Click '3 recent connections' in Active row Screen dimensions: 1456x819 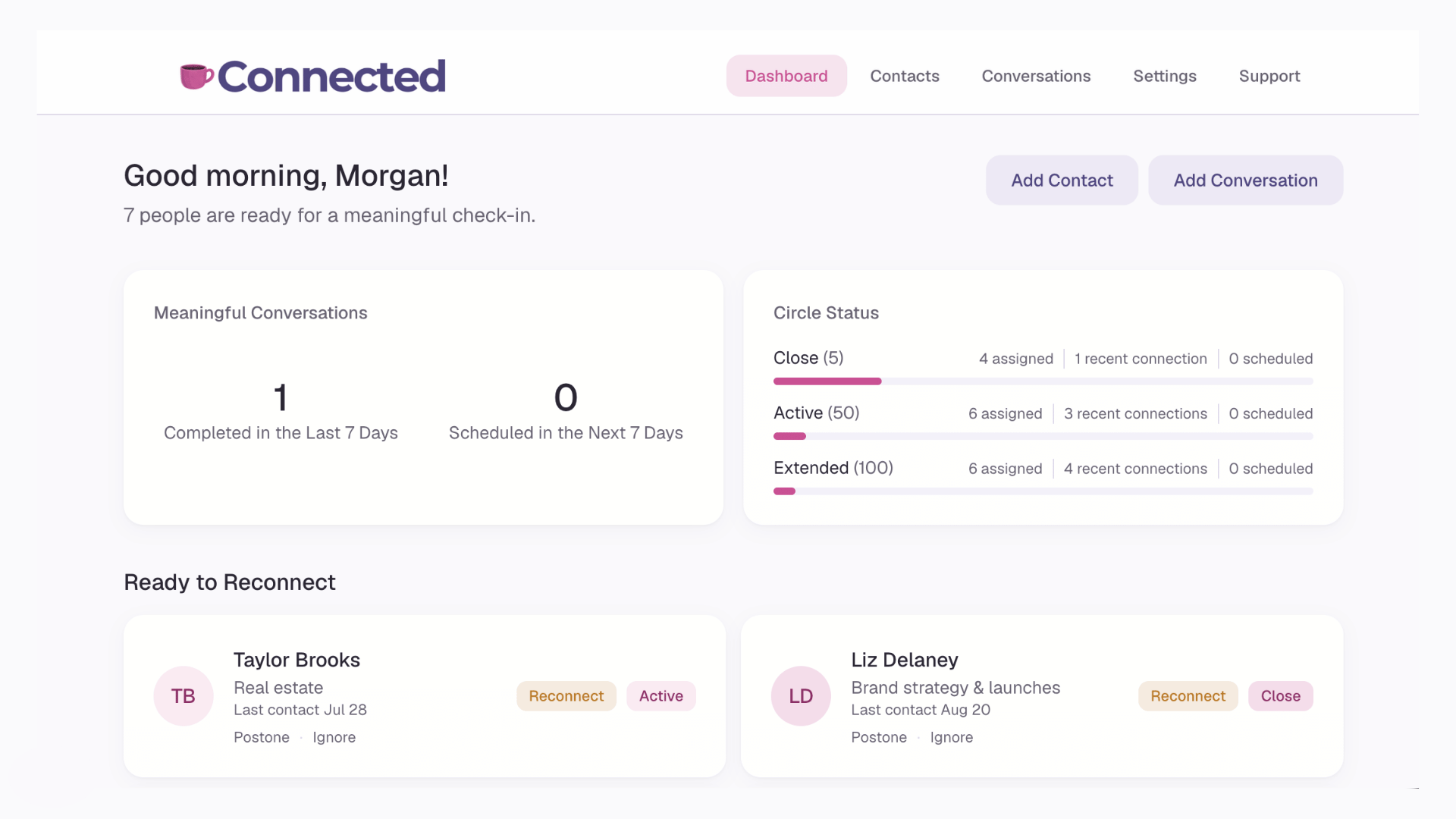[x=1135, y=414]
